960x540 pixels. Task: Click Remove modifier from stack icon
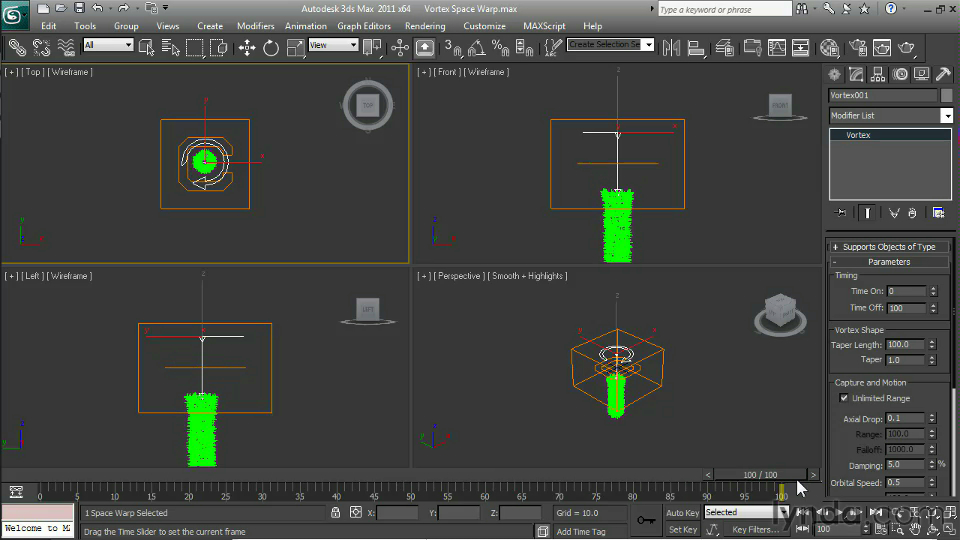pos(912,212)
